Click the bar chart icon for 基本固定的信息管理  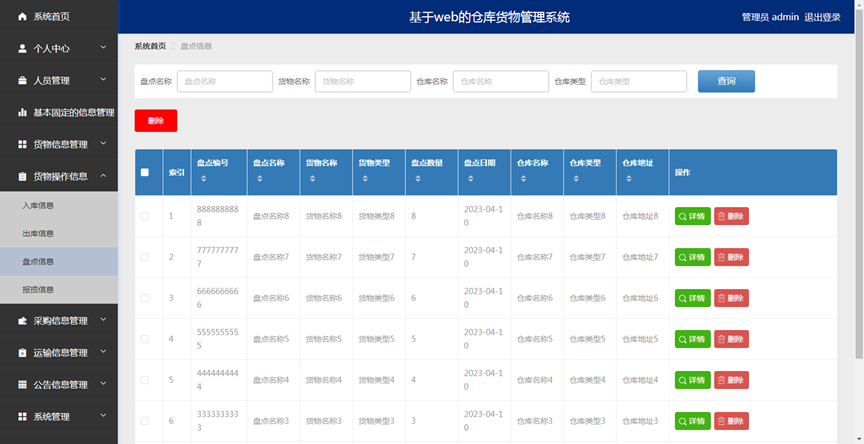click(22, 112)
